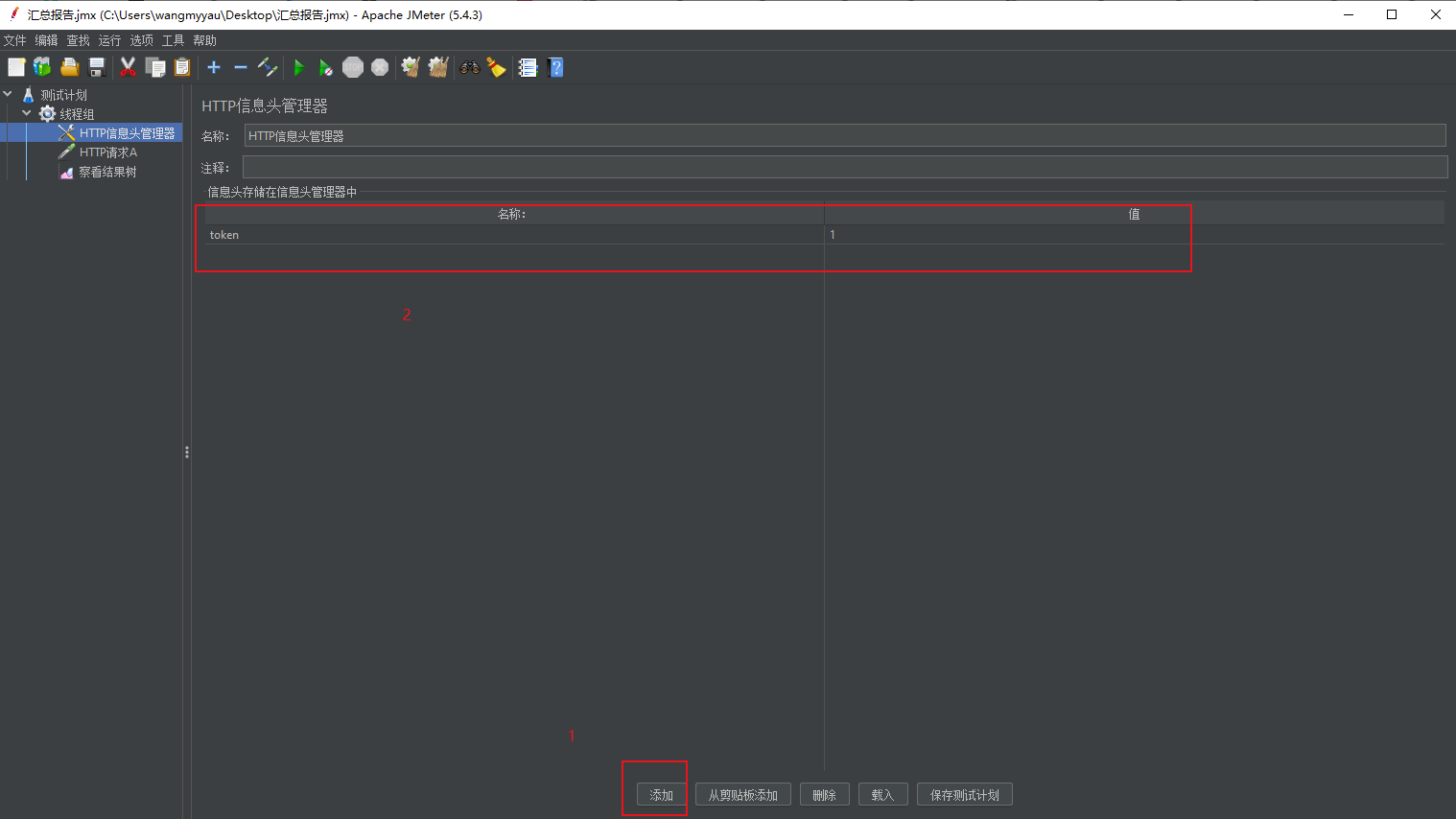The width and height of the screenshot is (1456, 819).
Task: Open the 文件 menu
Action: click(x=14, y=40)
